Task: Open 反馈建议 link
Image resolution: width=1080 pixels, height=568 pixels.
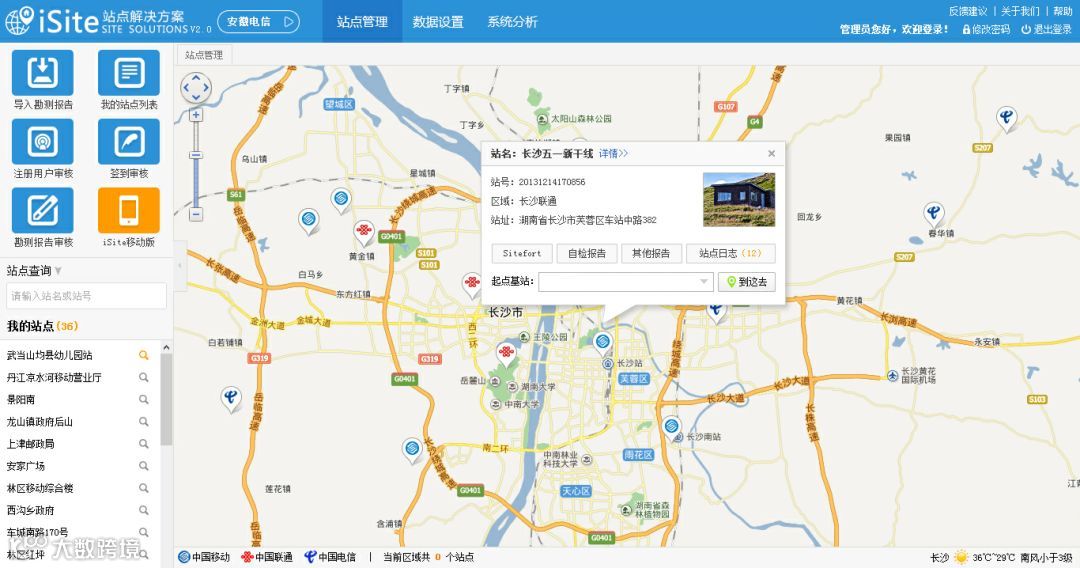Action: pos(968,11)
